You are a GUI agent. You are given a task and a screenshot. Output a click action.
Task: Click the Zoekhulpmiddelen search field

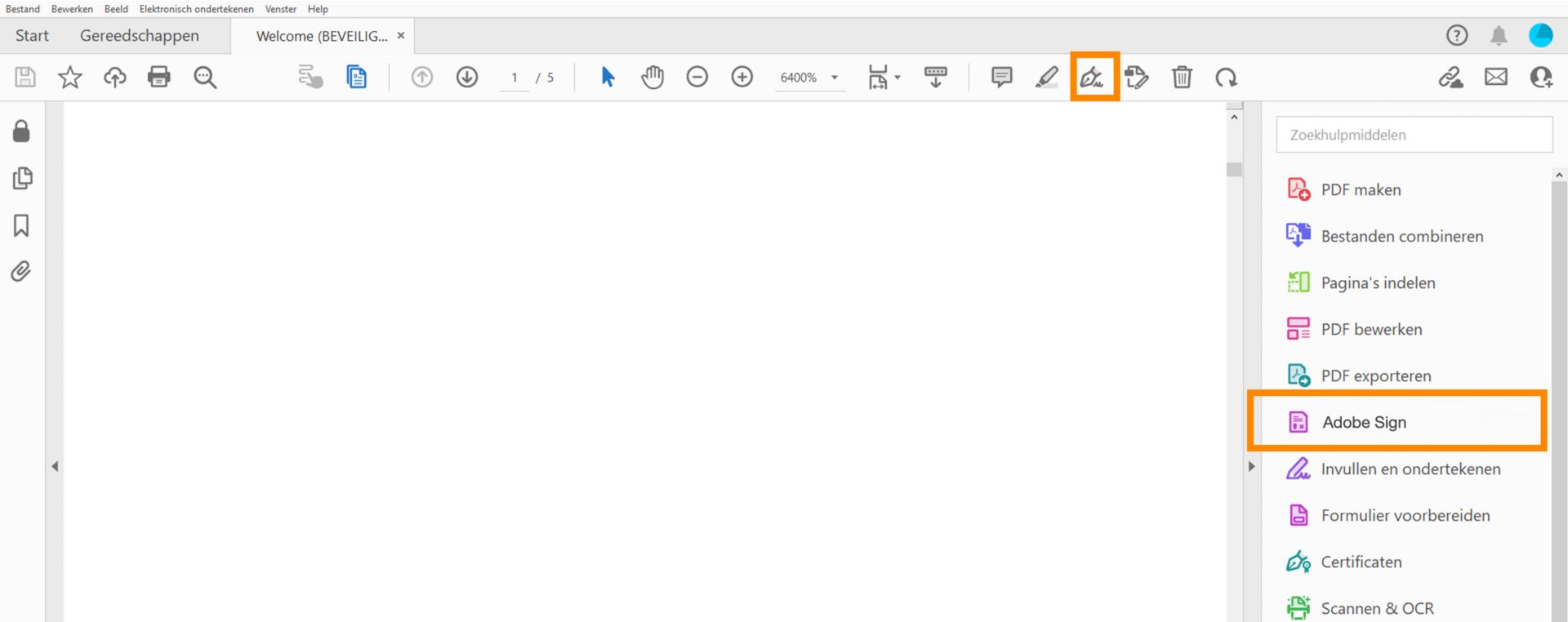click(x=1414, y=135)
